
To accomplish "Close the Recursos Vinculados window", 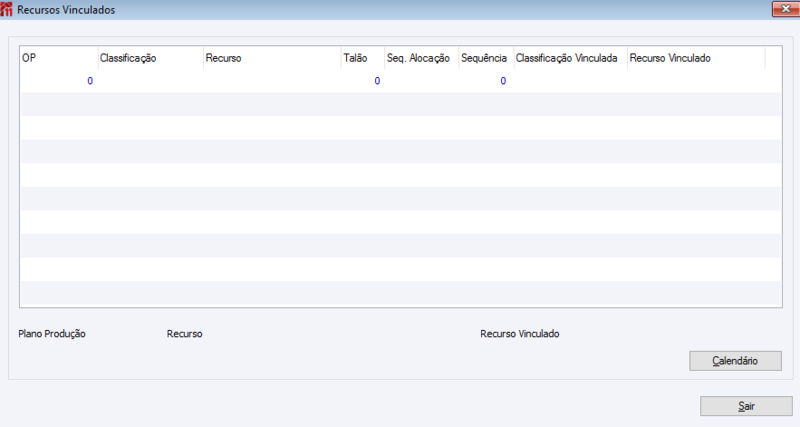I will pos(785,9).
